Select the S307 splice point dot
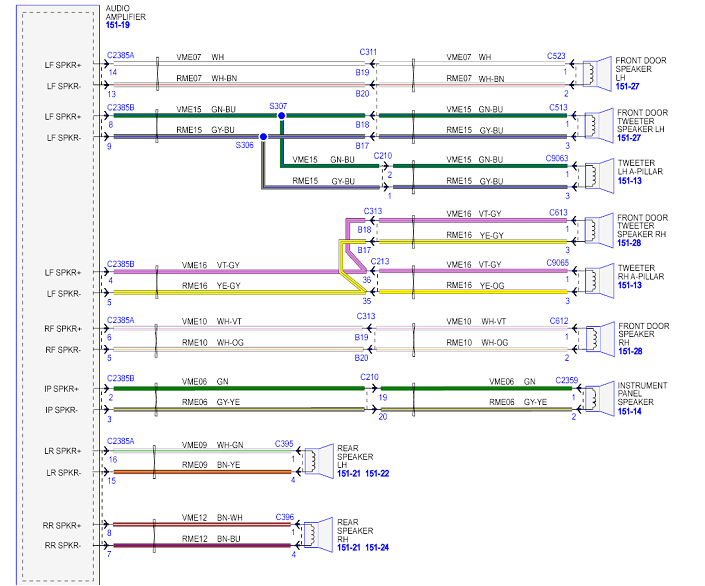Viewport: 705px width, 586px height. (x=281, y=116)
